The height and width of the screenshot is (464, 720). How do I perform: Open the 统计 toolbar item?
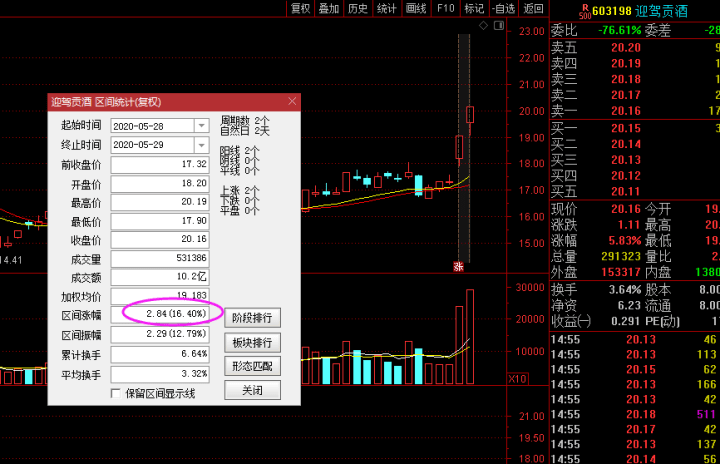pos(387,8)
